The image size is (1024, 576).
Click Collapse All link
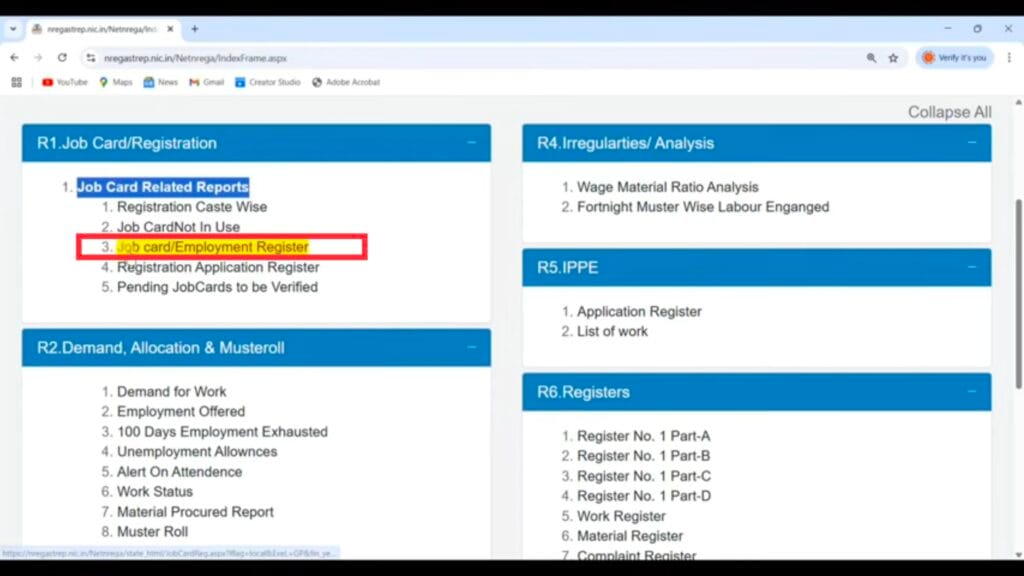pyautogui.click(x=949, y=112)
